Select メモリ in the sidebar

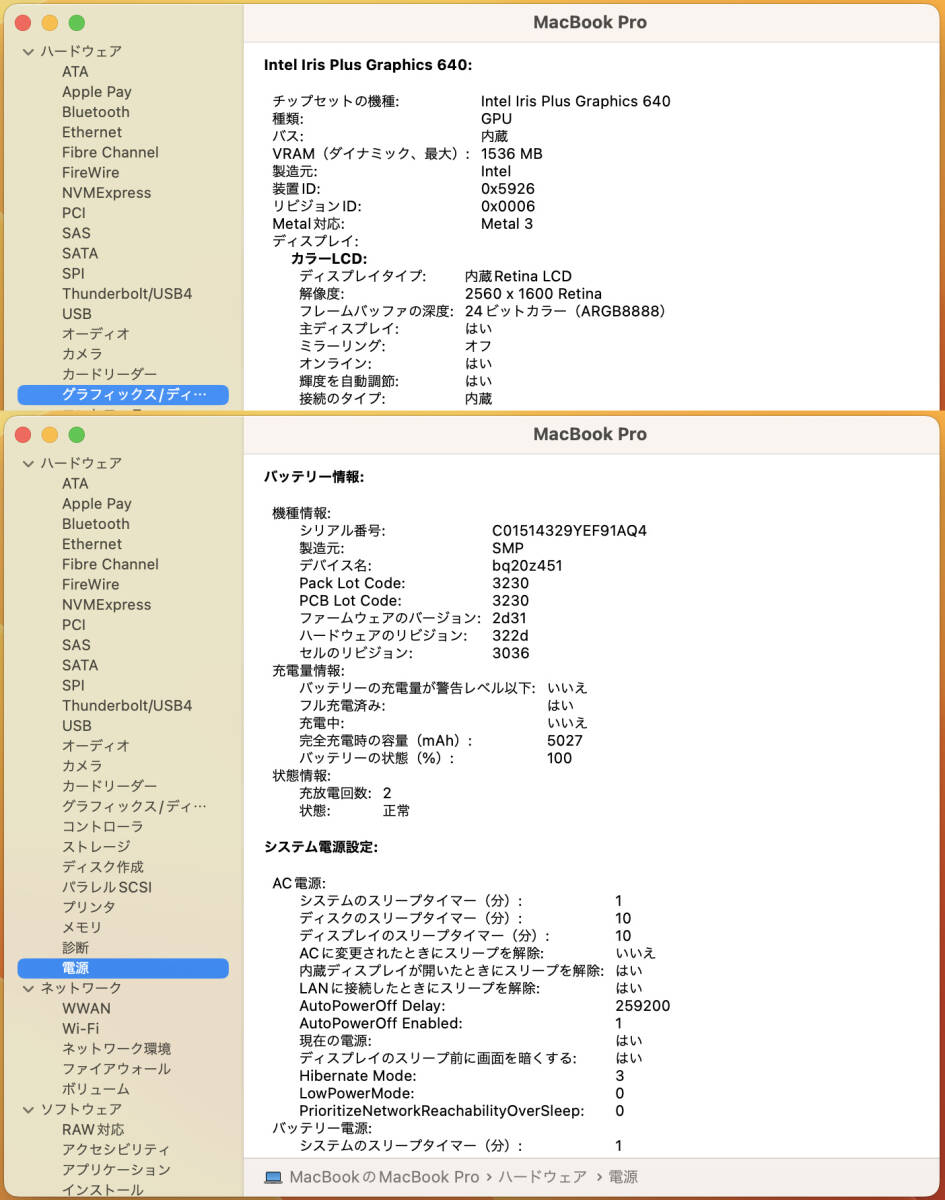(82, 928)
